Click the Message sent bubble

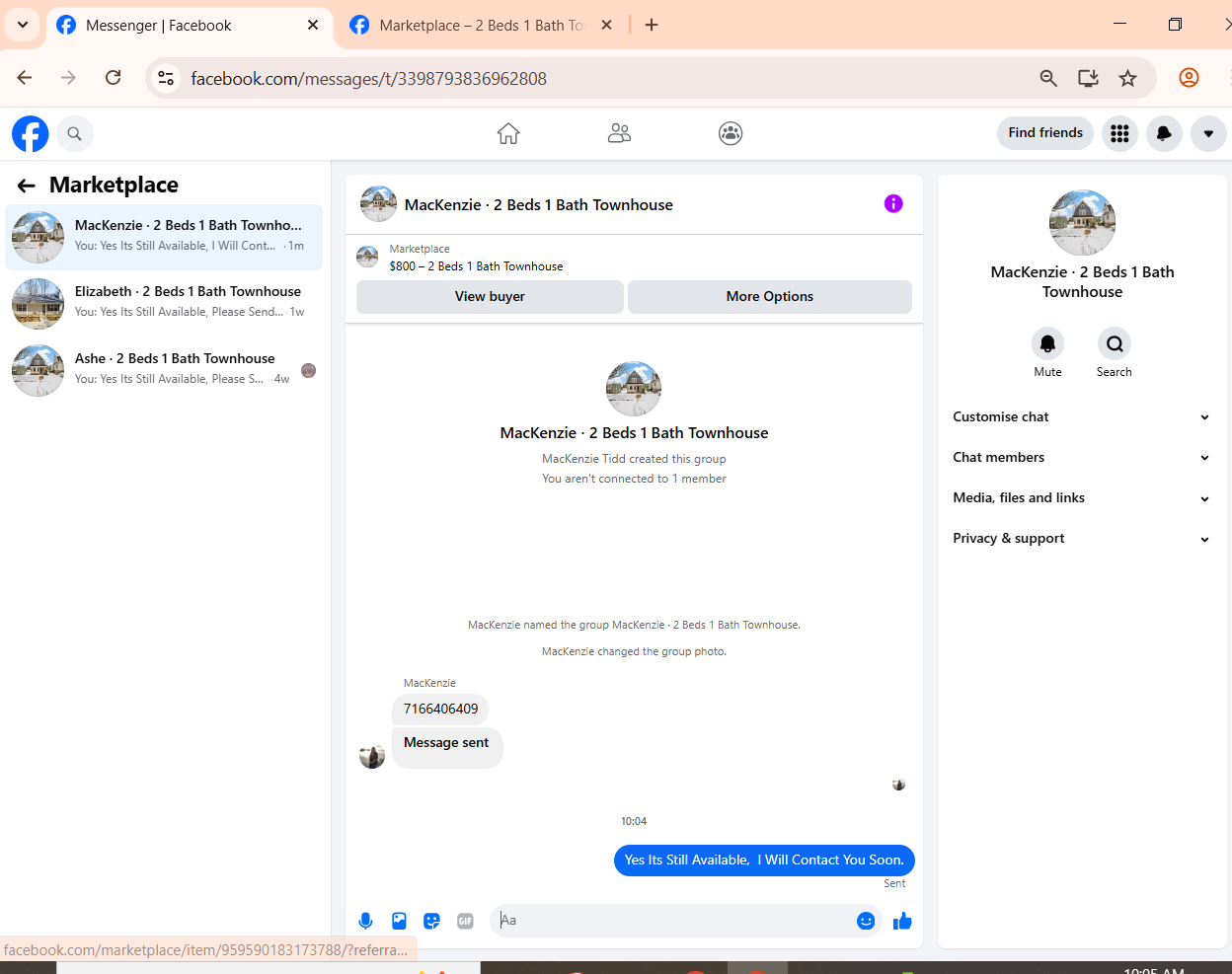[x=447, y=747]
